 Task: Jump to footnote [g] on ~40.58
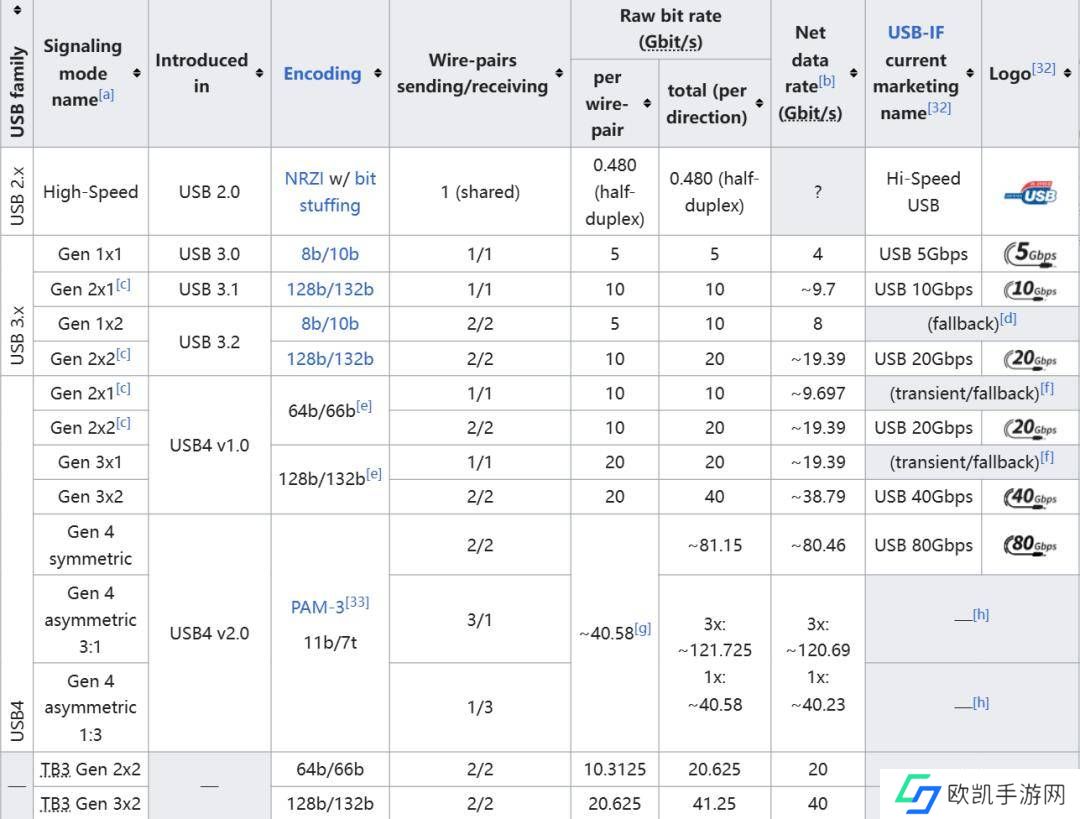click(643, 628)
